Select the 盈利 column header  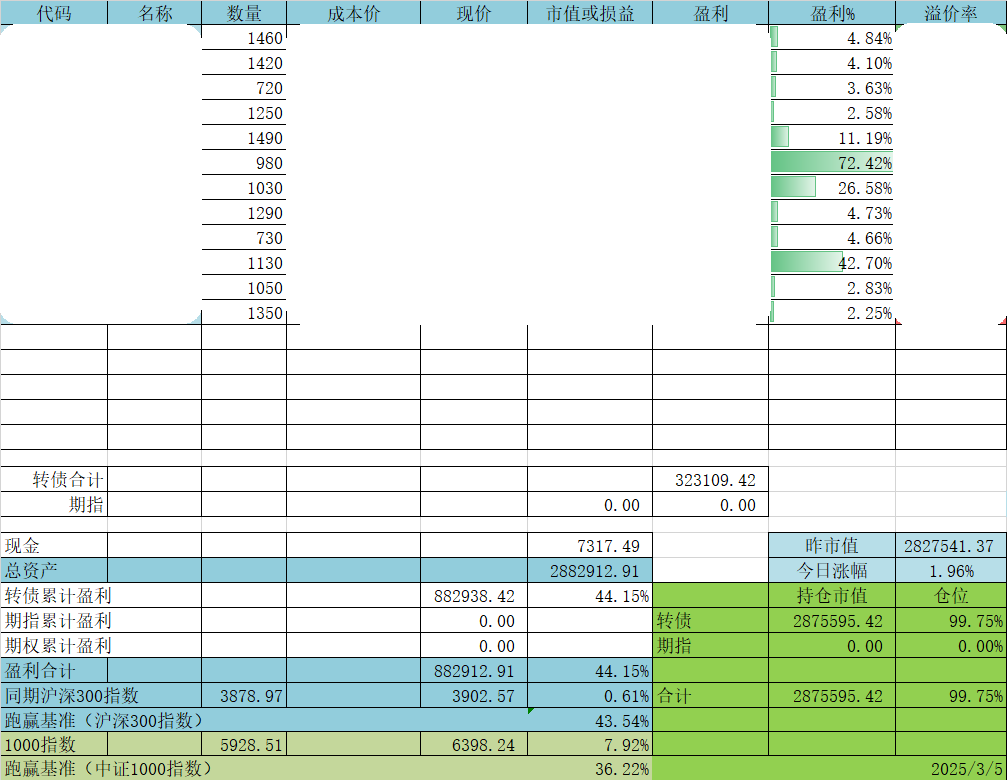coord(710,13)
